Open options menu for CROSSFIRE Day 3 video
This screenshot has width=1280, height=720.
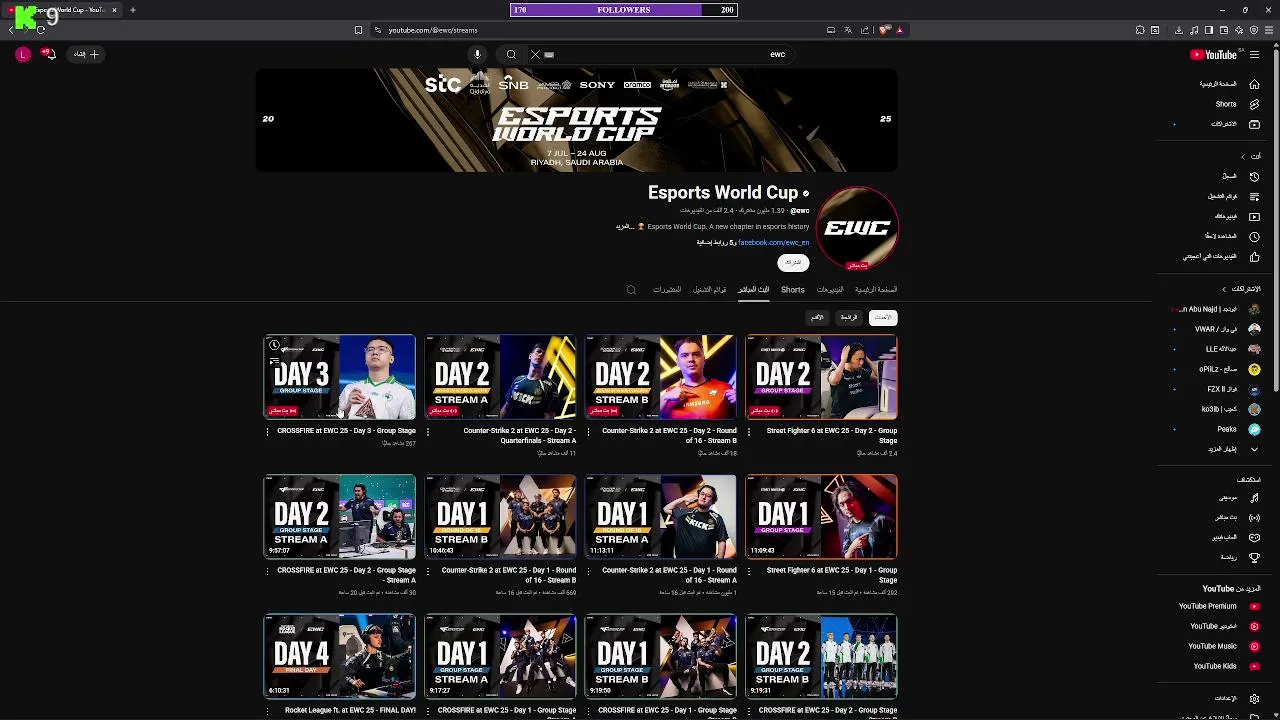pyautogui.click(x=267, y=432)
